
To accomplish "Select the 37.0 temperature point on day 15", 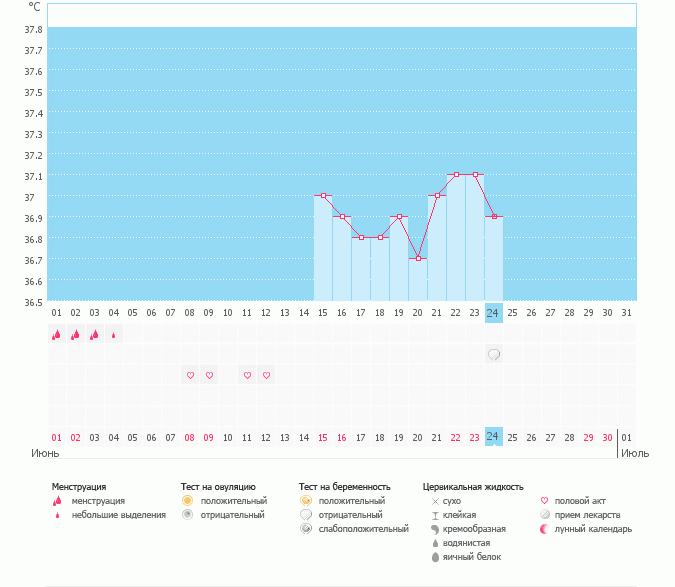I will (323, 196).
